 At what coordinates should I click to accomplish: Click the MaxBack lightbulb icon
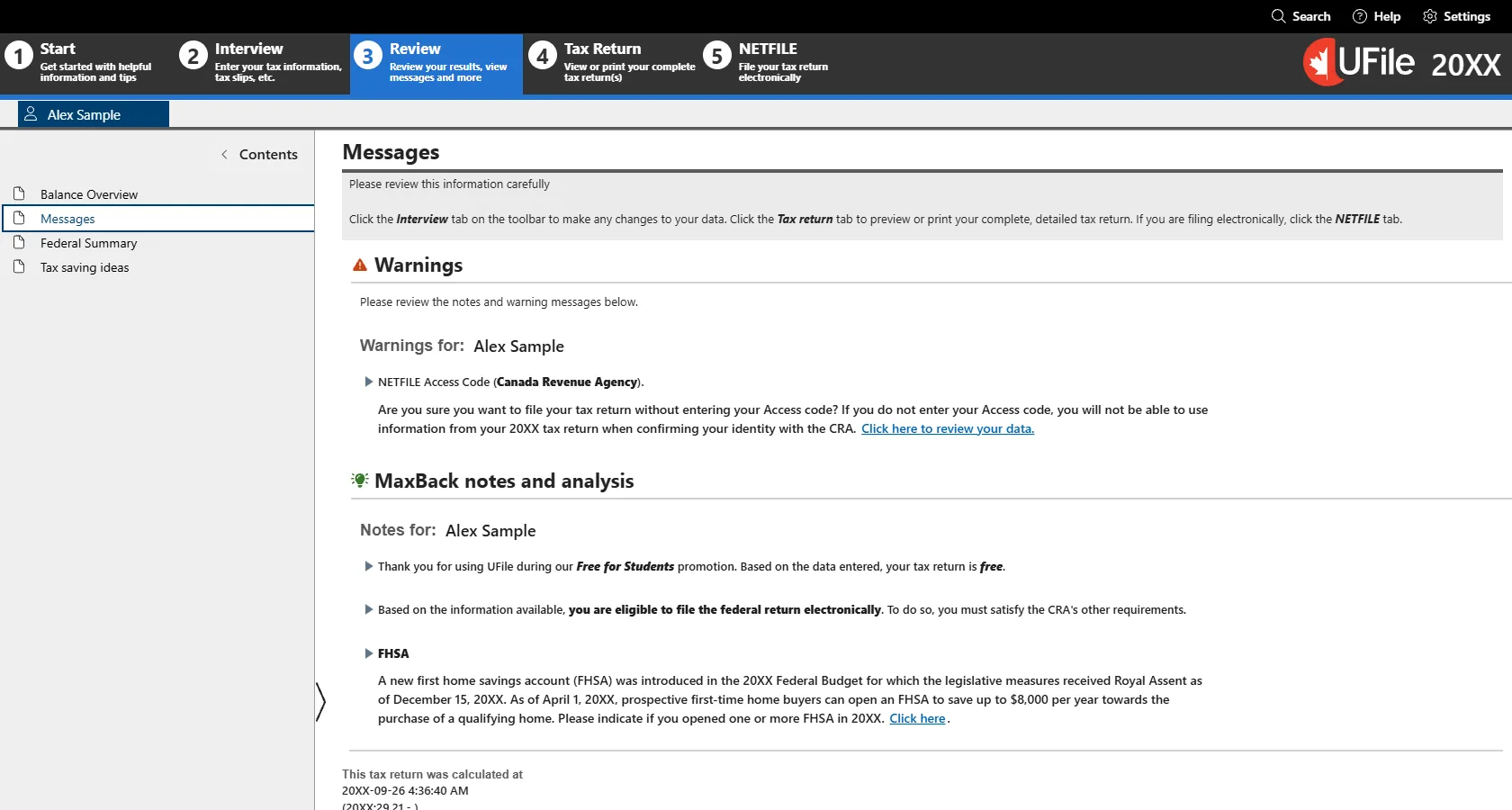pos(360,480)
